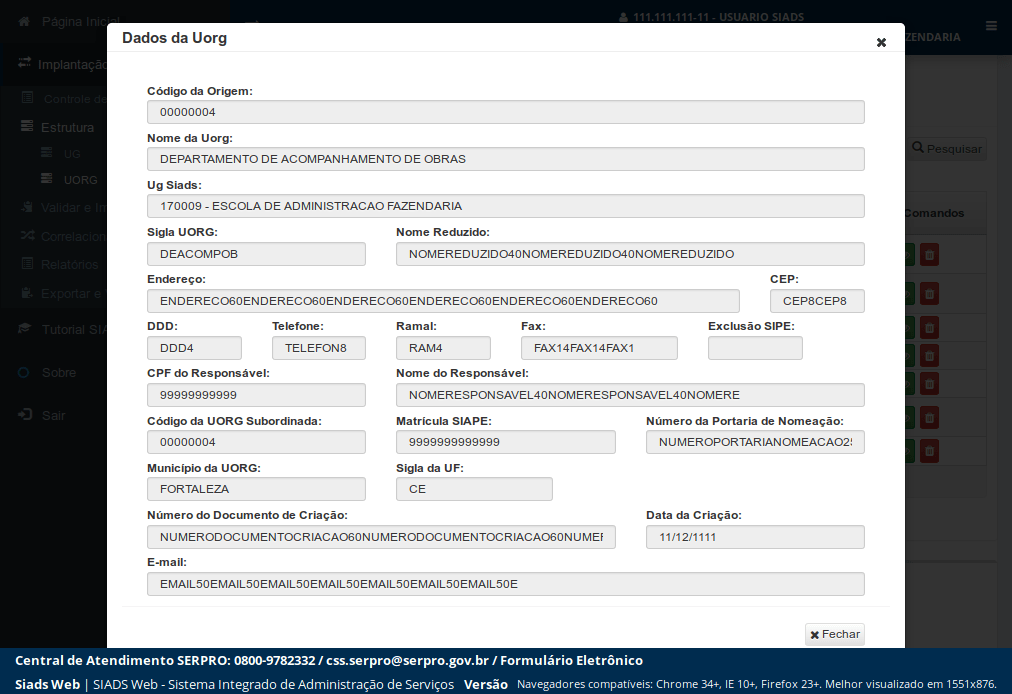
Task: Click the E-mail field
Action: click(x=505, y=584)
